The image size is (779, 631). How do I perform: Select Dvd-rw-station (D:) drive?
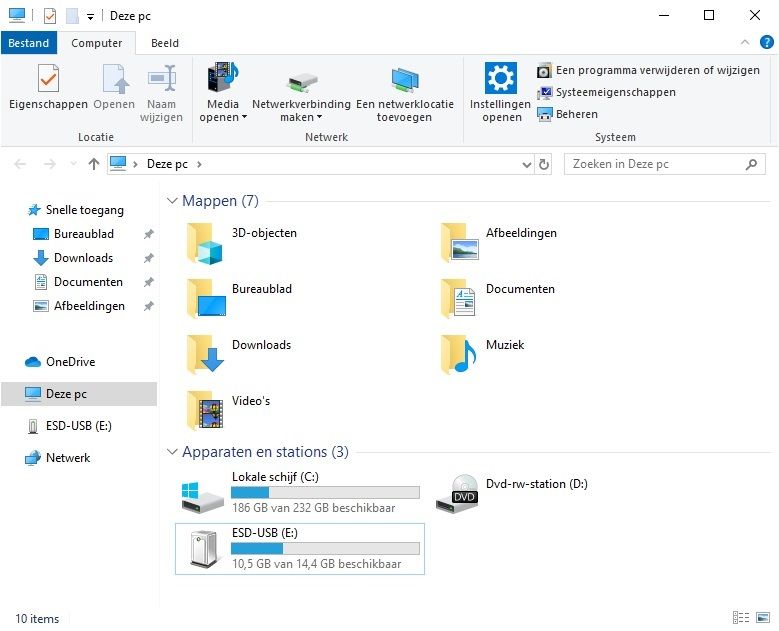pyautogui.click(x=512, y=493)
